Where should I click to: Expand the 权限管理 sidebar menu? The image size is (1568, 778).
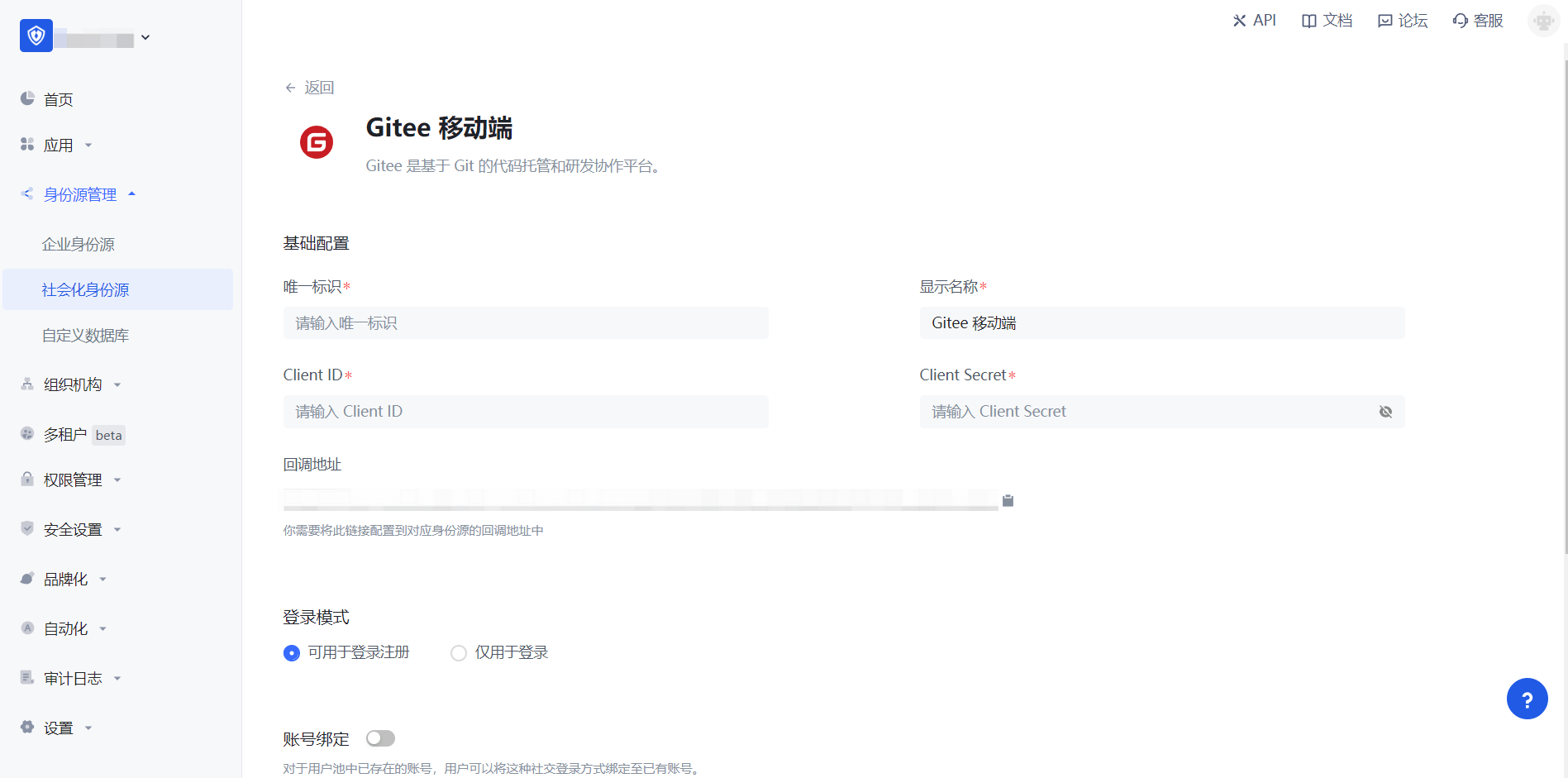click(73, 480)
